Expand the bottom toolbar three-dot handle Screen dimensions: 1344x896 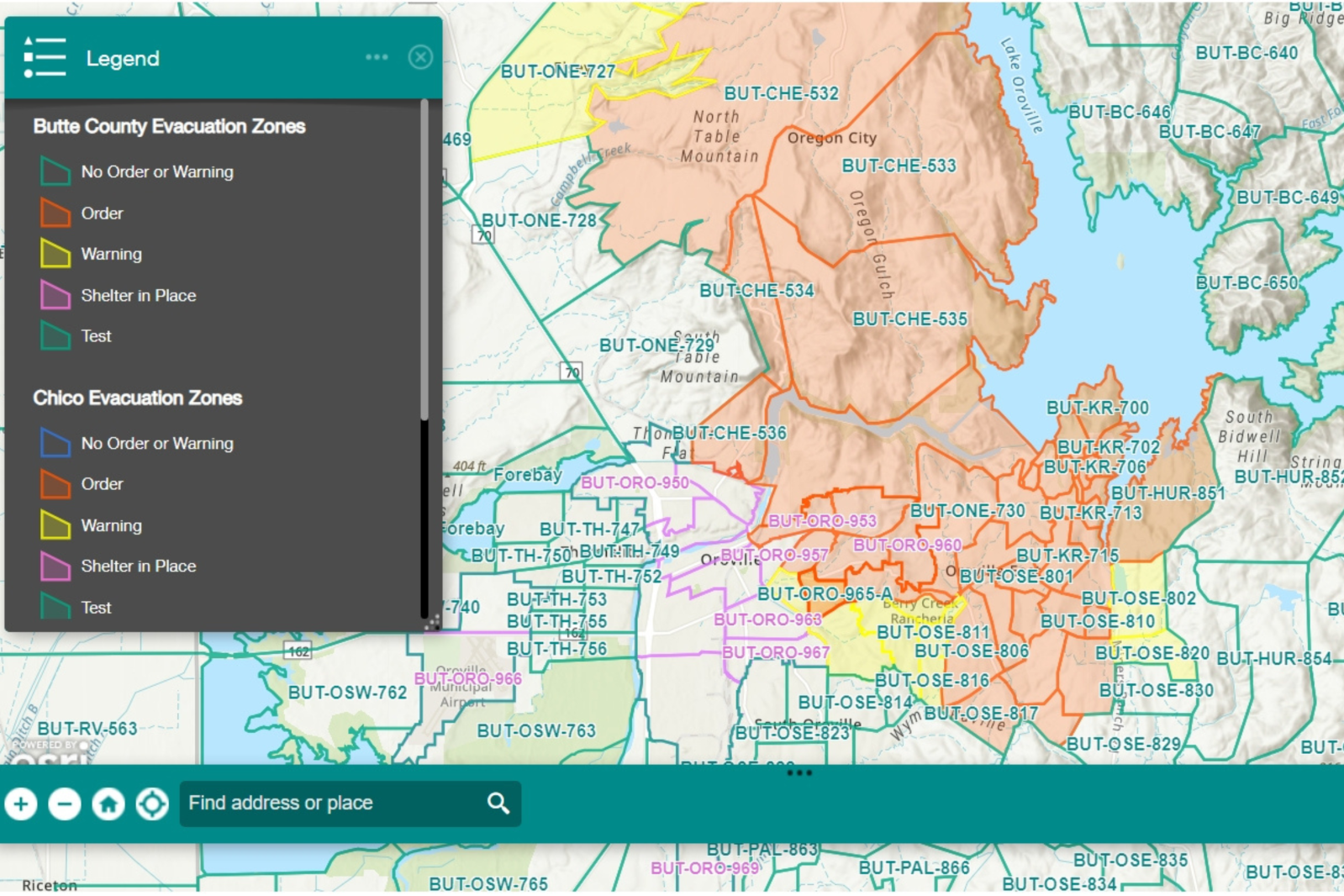[798, 772]
